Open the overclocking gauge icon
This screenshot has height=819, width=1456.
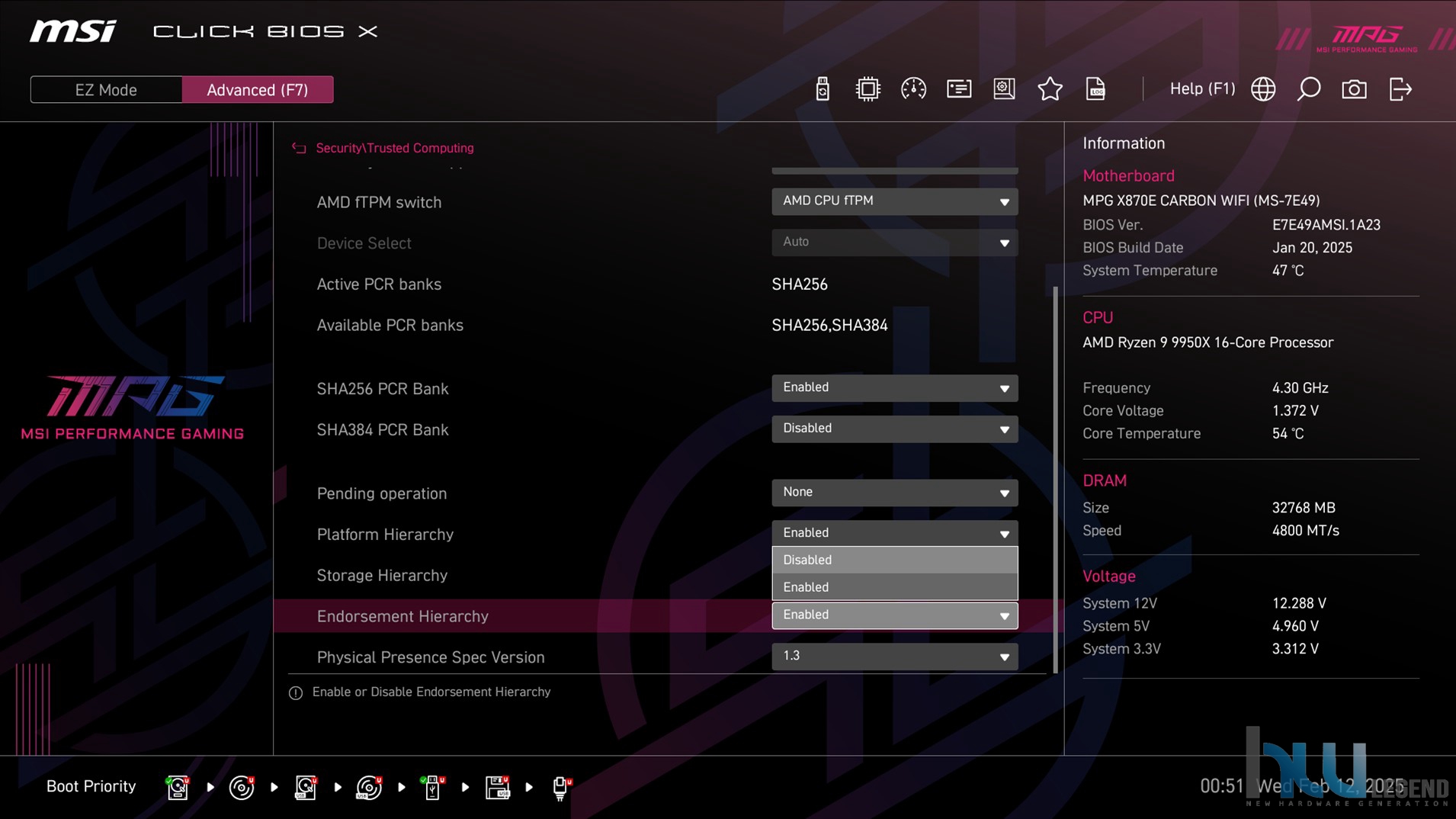[x=913, y=89]
